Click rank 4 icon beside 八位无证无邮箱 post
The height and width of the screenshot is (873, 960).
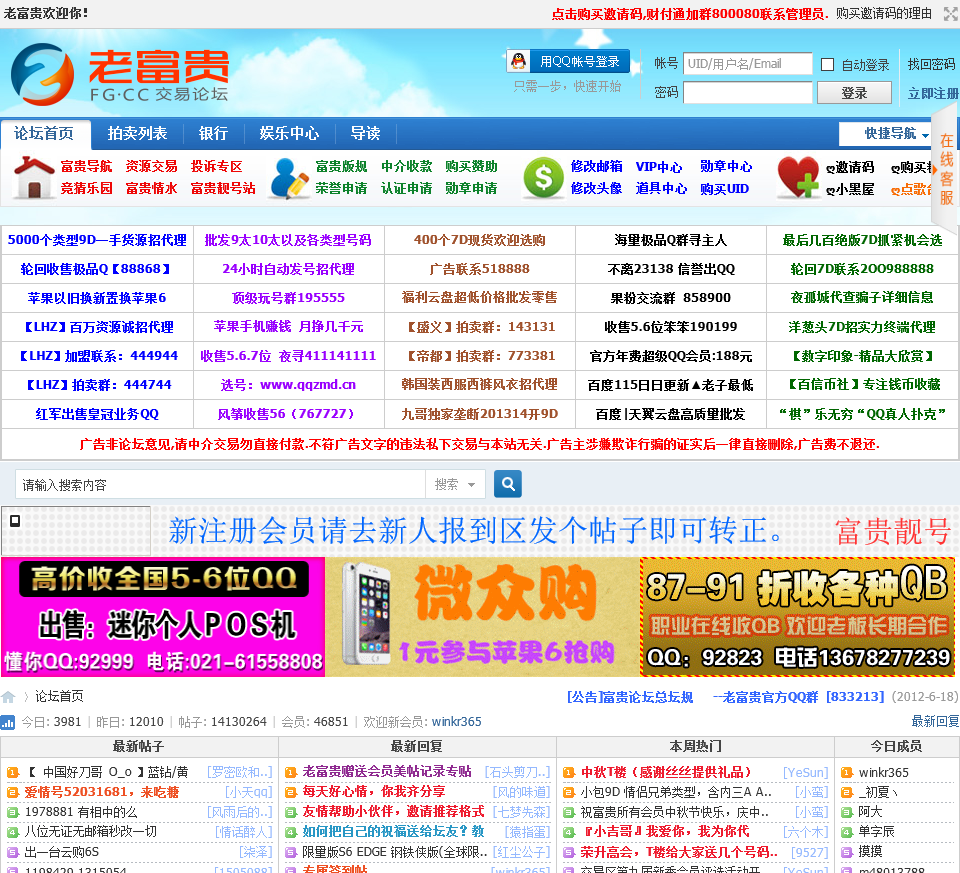[x=13, y=833]
